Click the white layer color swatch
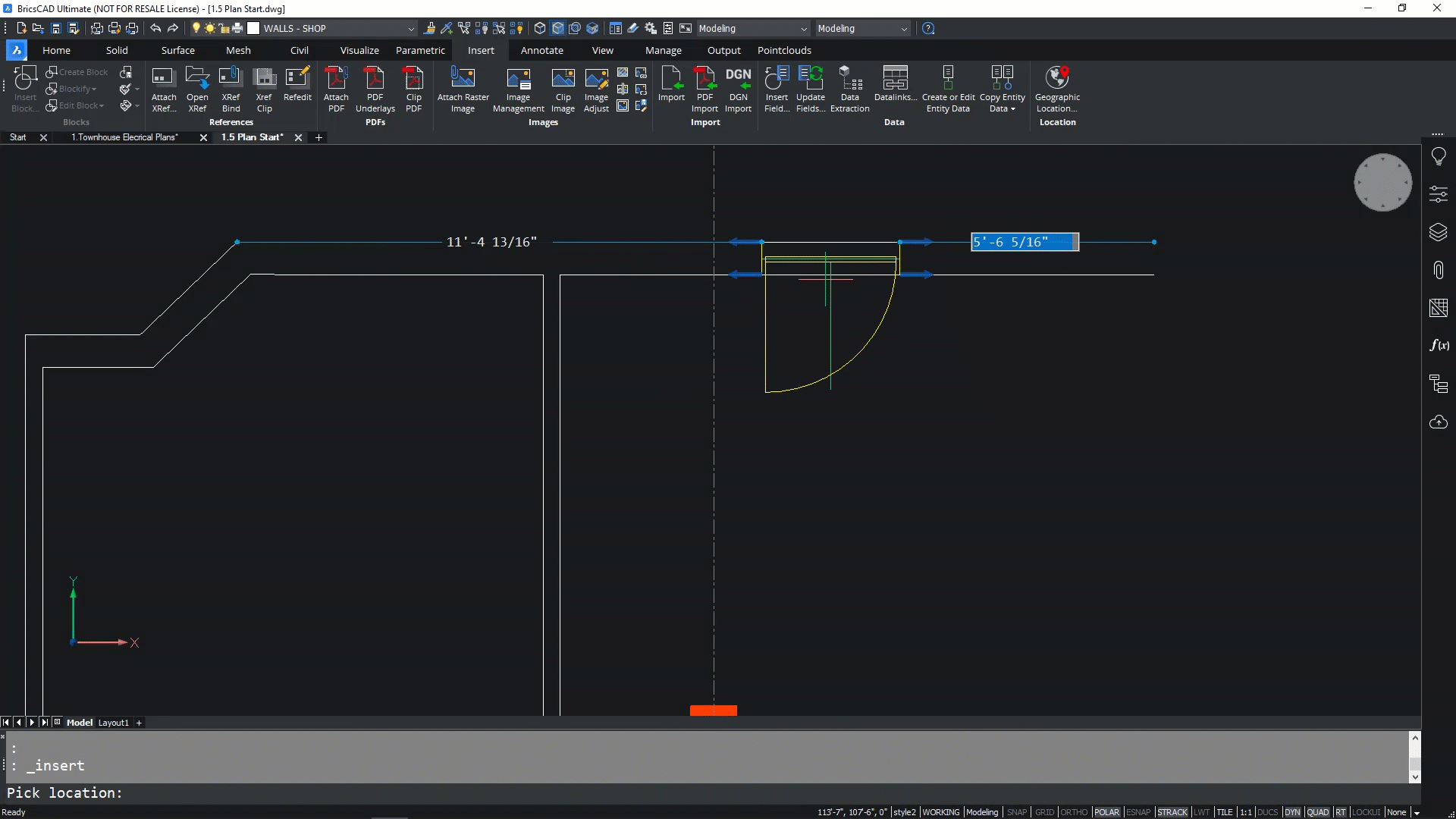The image size is (1456, 819). pos(254,28)
